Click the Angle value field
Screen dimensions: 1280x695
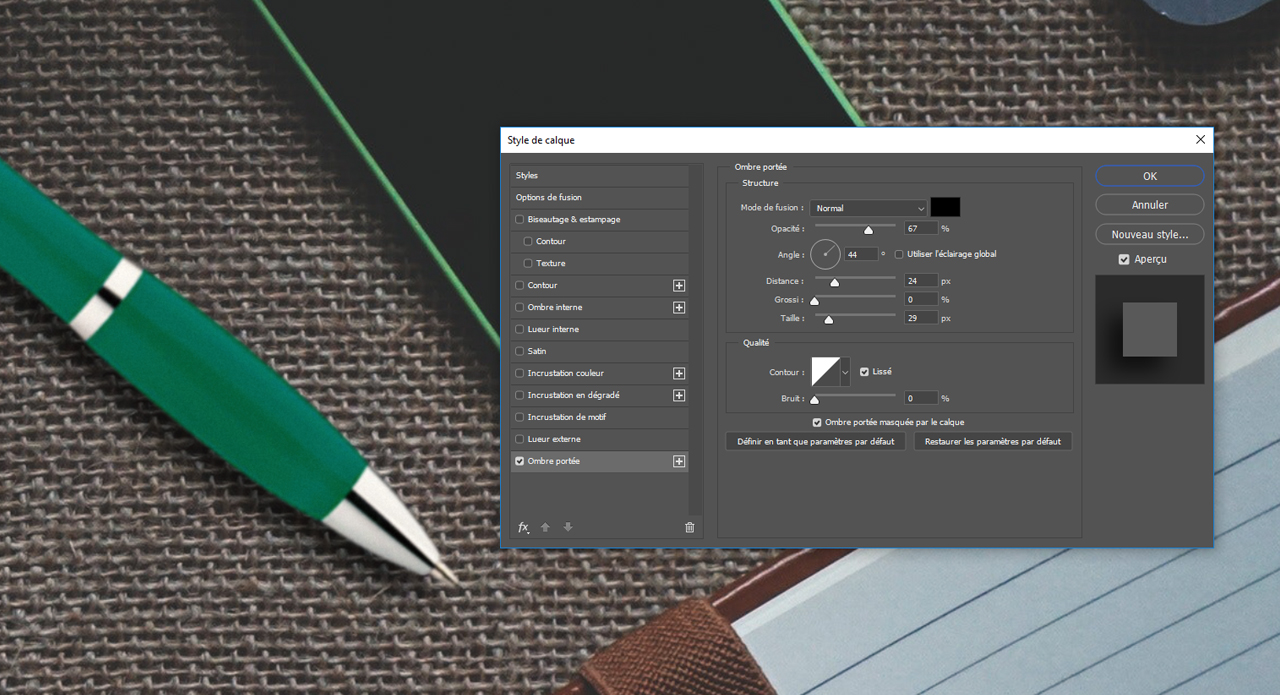click(x=861, y=254)
